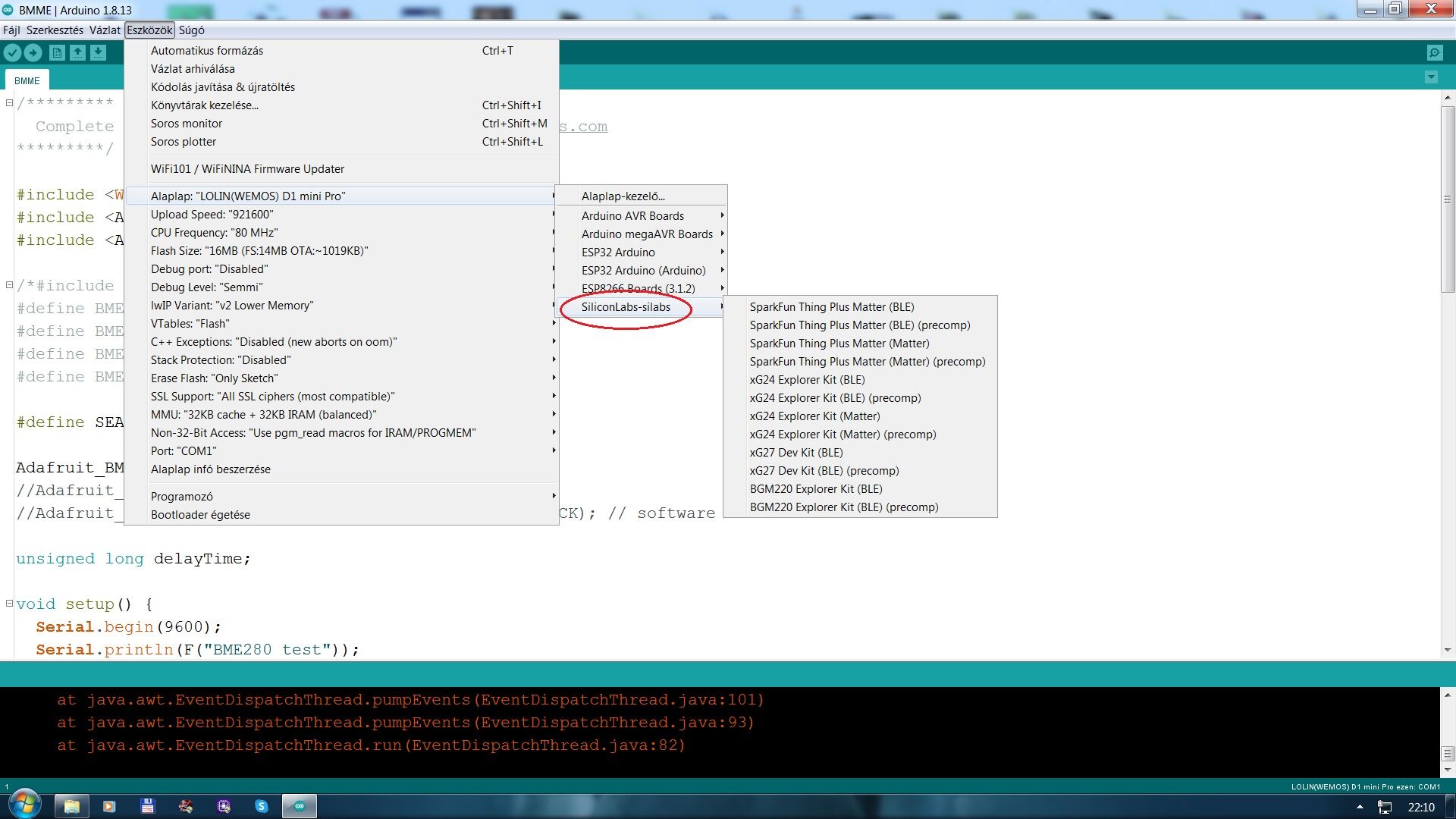Open Skype from the taskbar
This screenshot has width=1456, height=819.
(x=262, y=806)
